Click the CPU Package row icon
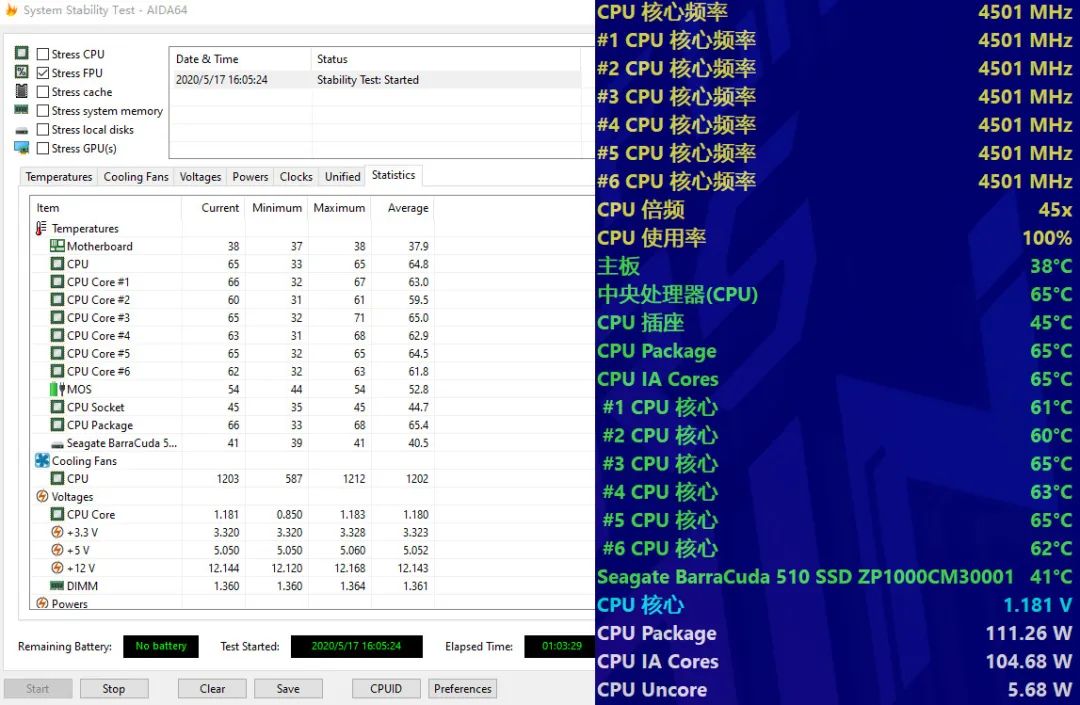Image resolution: width=1080 pixels, height=705 pixels. click(57, 425)
